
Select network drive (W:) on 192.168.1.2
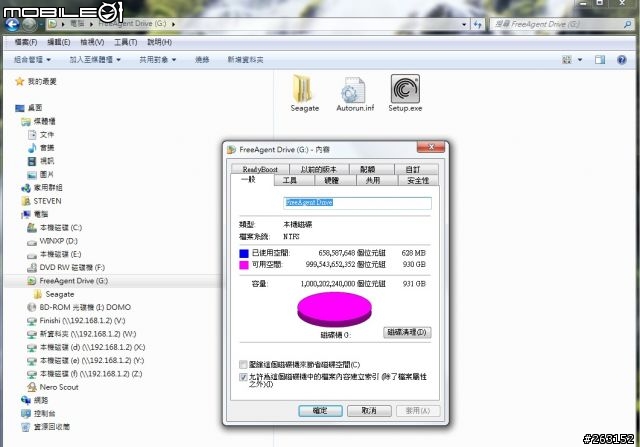point(82,334)
